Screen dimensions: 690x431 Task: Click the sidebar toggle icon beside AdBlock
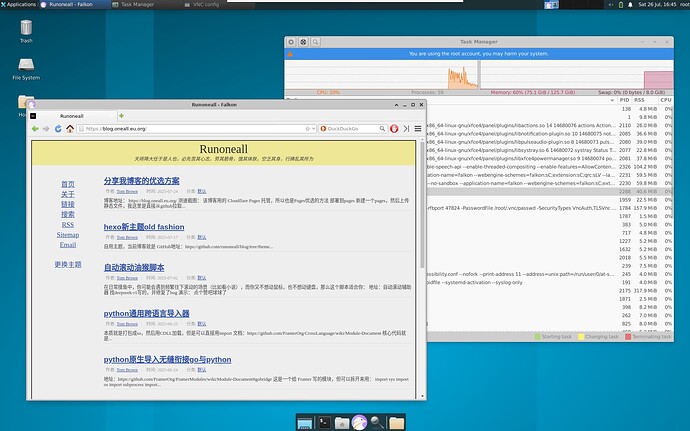[x=406, y=129]
